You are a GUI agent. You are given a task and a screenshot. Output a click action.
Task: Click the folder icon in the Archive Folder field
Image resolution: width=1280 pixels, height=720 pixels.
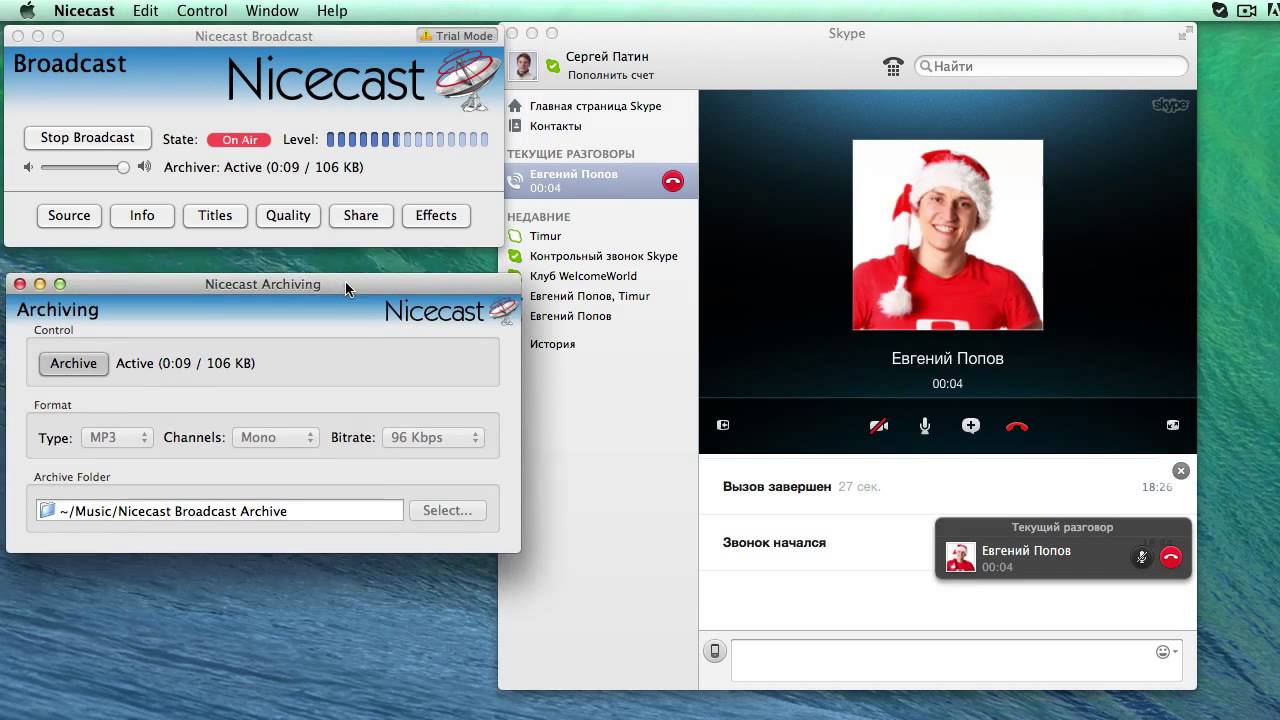click(x=47, y=510)
